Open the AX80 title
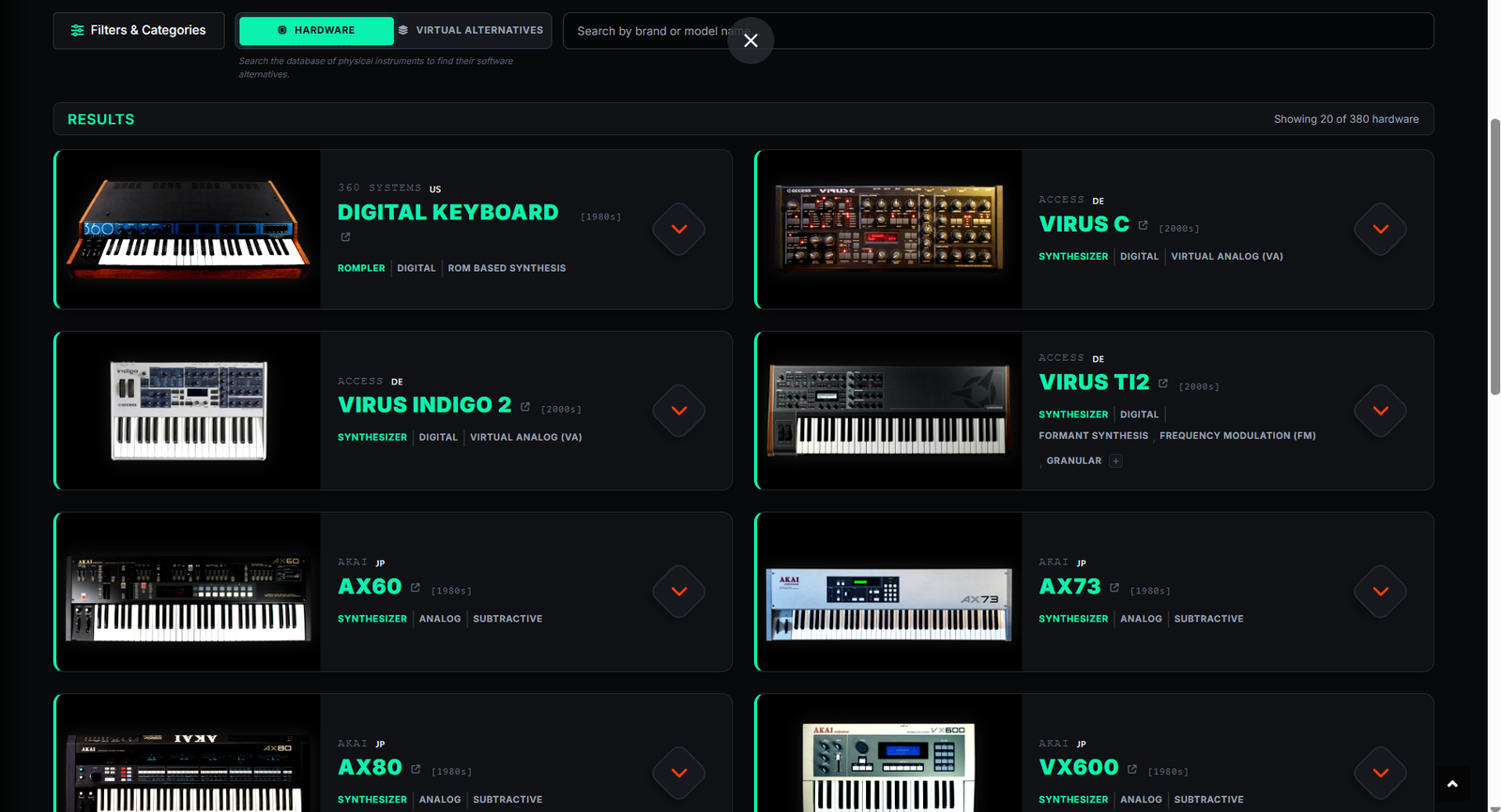Image resolution: width=1501 pixels, height=812 pixels. click(x=370, y=768)
